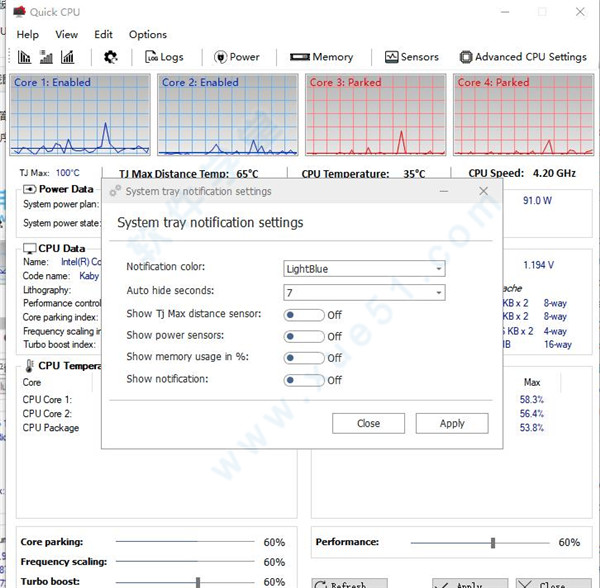Click Close button in notification settings dialog
Image resolution: width=600 pixels, height=588 pixels.
tap(368, 423)
